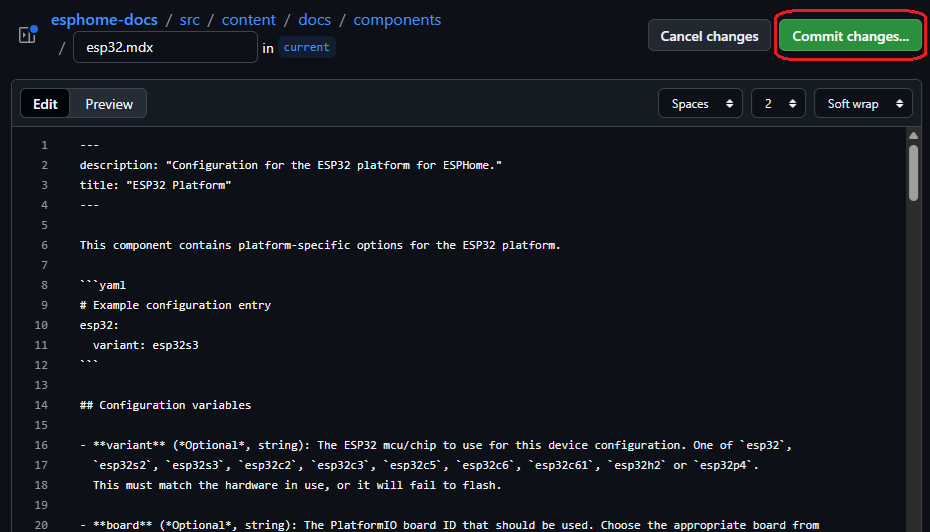The height and width of the screenshot is (532, 930).
Task: Click the 'variant: esp32s3' line
Action: [x=145, y=345]
